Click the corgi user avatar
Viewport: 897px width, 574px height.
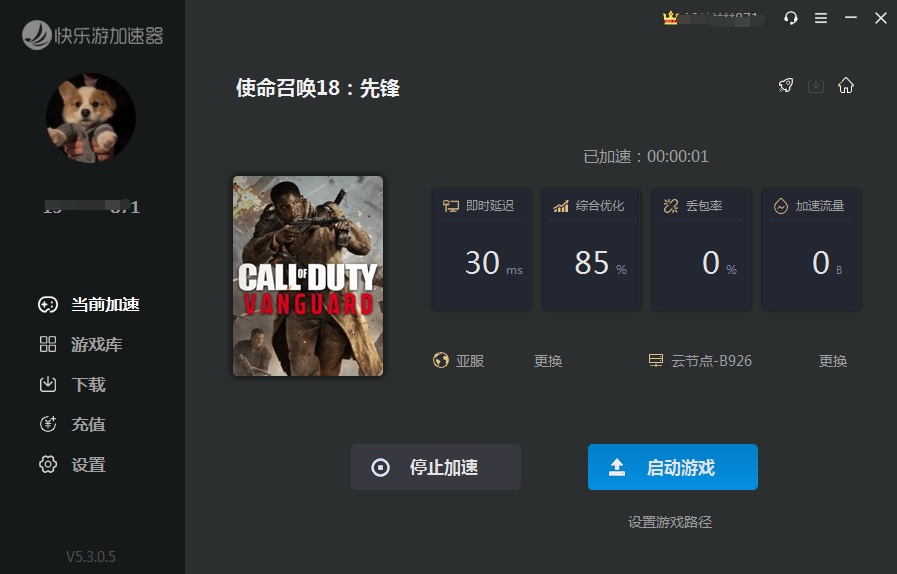click(90, 118)
